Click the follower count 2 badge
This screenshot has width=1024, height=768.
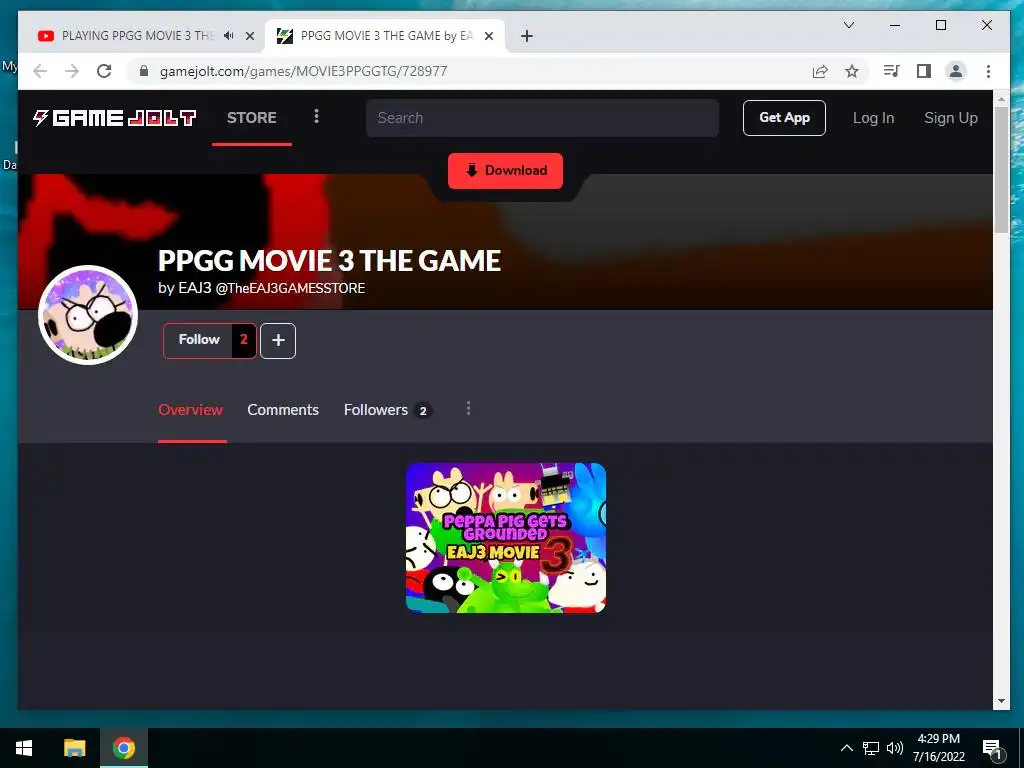click(244, 340)
